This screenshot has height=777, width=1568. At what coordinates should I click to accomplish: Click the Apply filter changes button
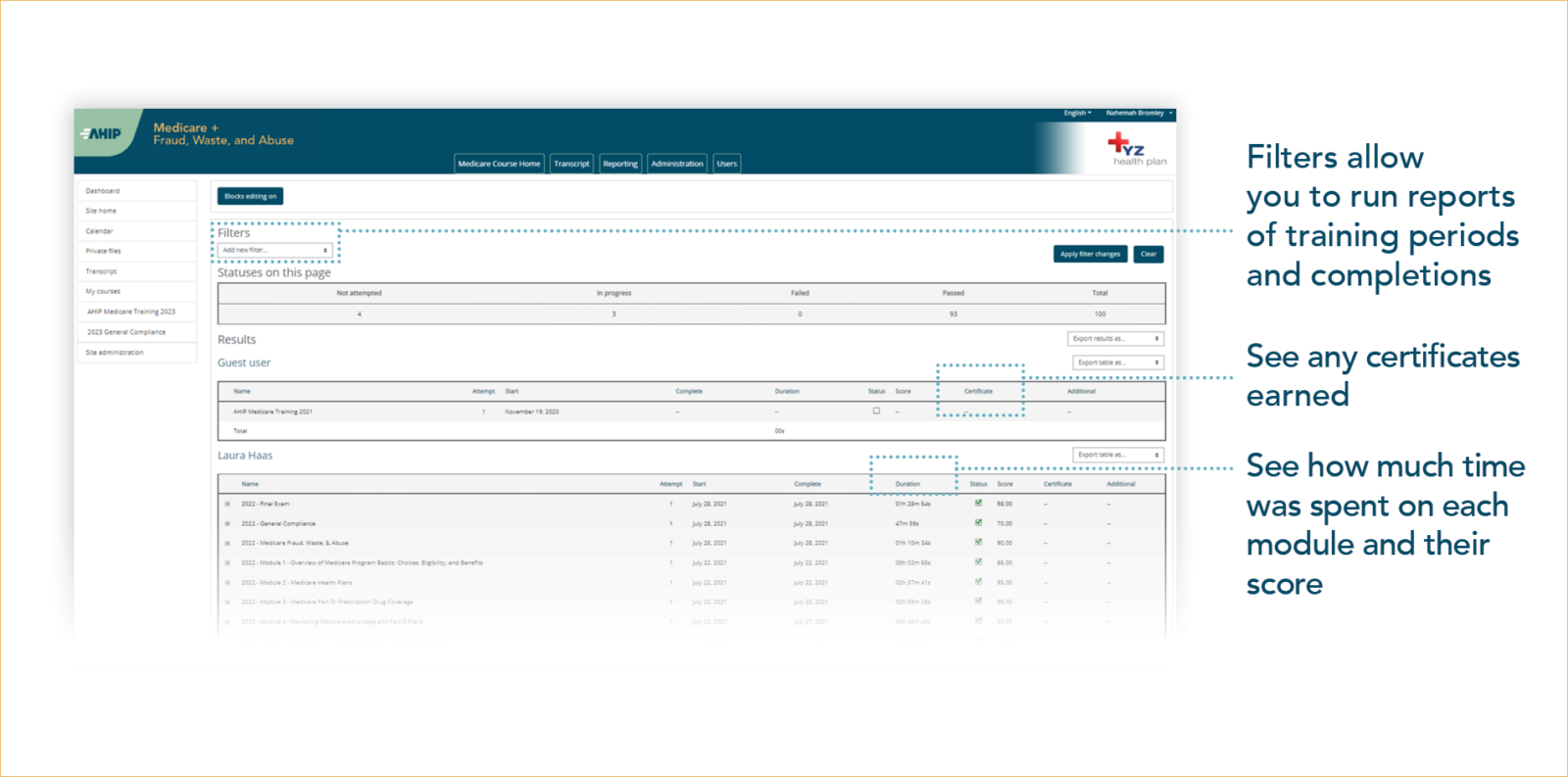[x=1090, y=255]
